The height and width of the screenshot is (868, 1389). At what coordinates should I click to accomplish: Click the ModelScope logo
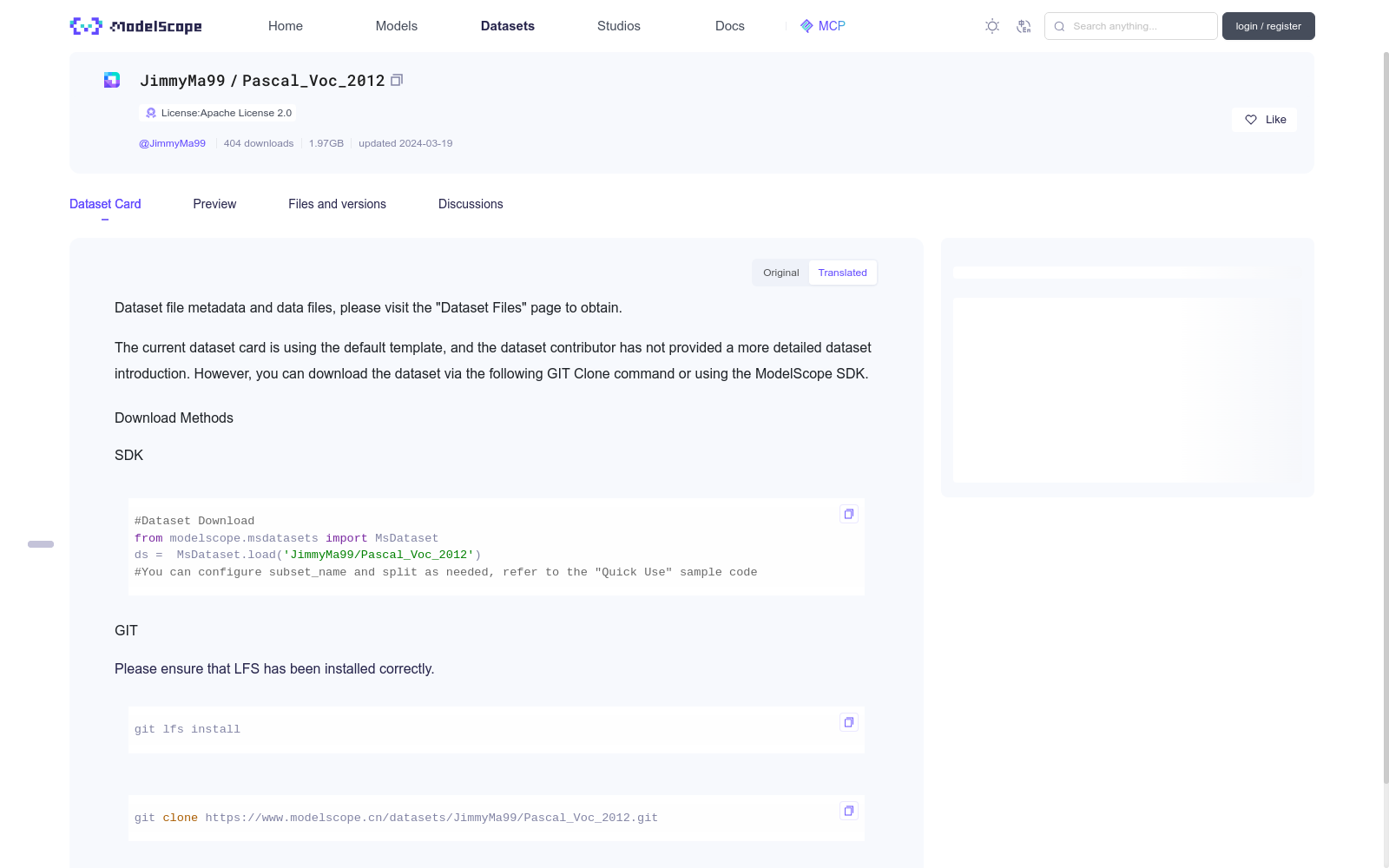[x=136, y=26]
